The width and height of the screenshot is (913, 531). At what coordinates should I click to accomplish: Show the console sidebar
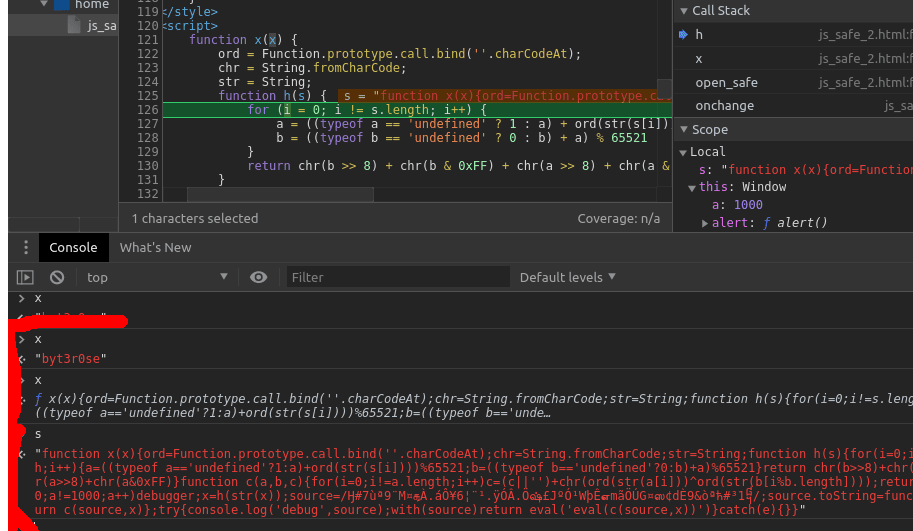pyautogui.click(x=25, y=277)
